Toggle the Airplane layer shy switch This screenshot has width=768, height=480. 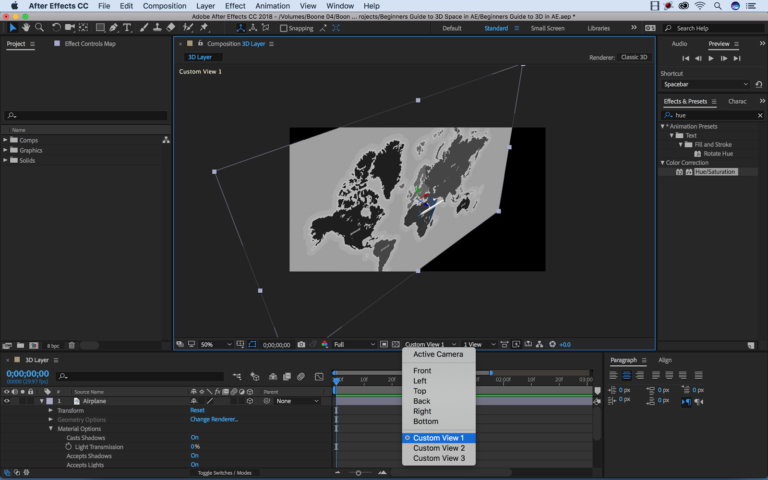(x=194, y=401)
